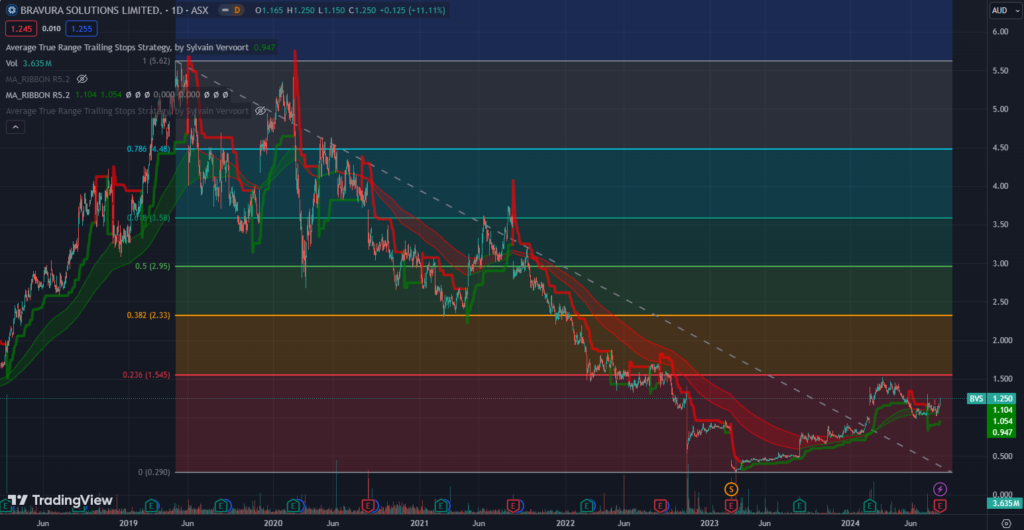Select the Fibonacci 0.382 (2.33) level label
The image size is (1024, 530).
click(x=148, y=315)
